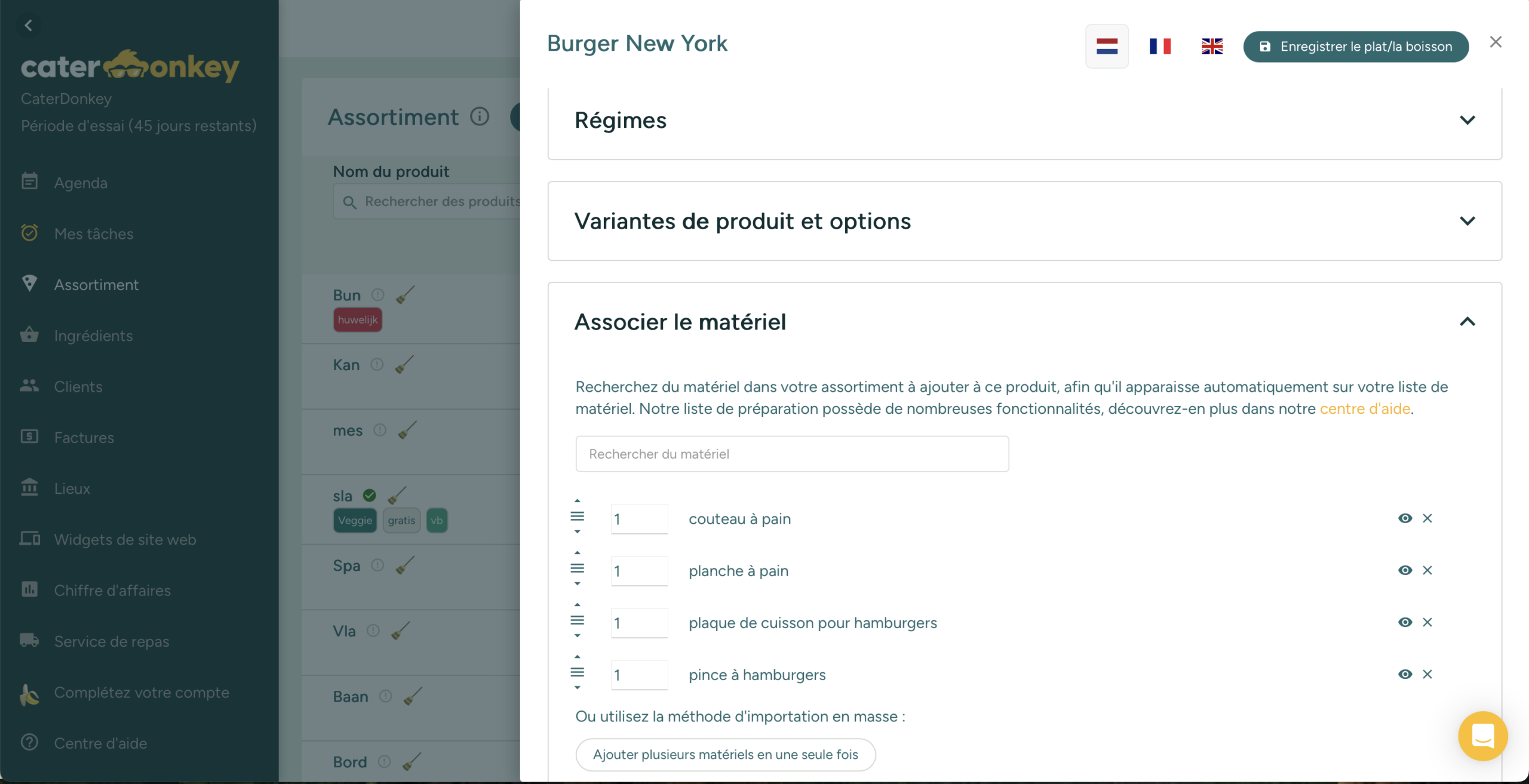Increase the couteau à pain quantity
Viewport: 1529px width, 784px height.
577,500
